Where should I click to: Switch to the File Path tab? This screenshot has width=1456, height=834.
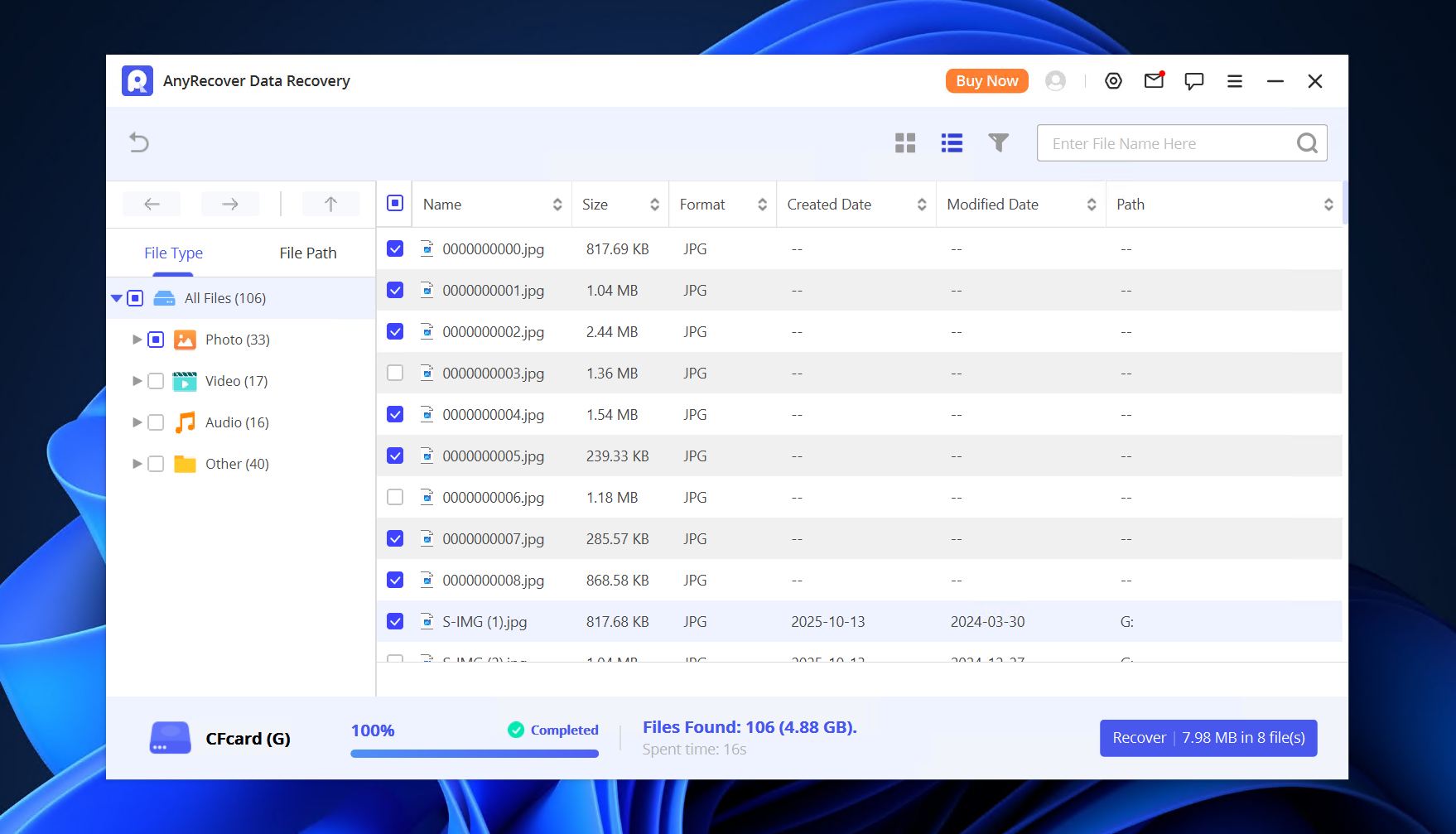307,253
